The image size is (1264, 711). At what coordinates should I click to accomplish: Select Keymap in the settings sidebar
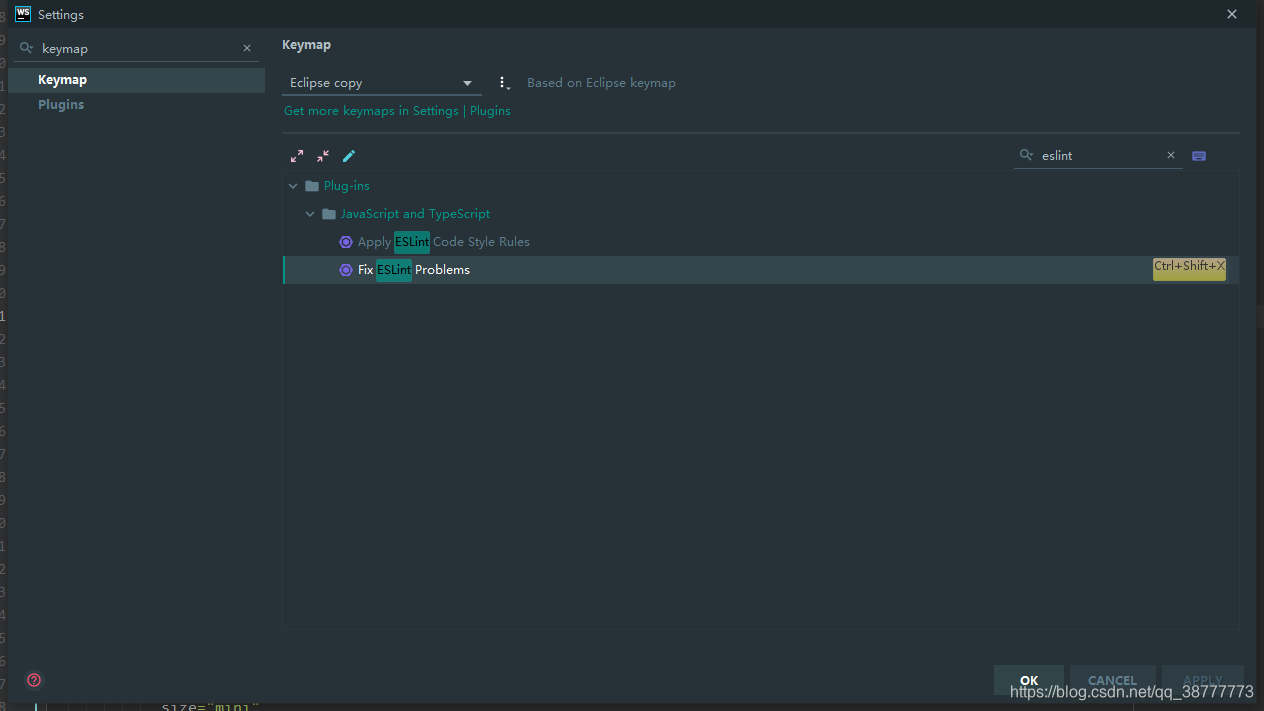pyautogui.click(x=137, y=80)
